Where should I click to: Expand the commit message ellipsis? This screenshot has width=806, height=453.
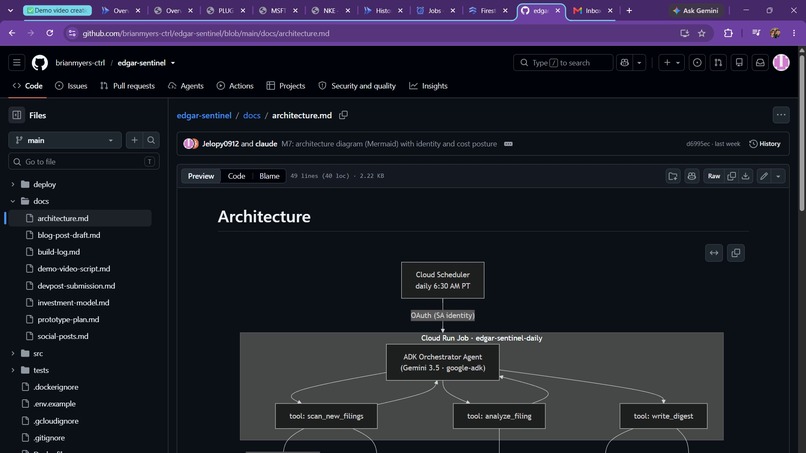pyautogui.click(x=508, y=144)
